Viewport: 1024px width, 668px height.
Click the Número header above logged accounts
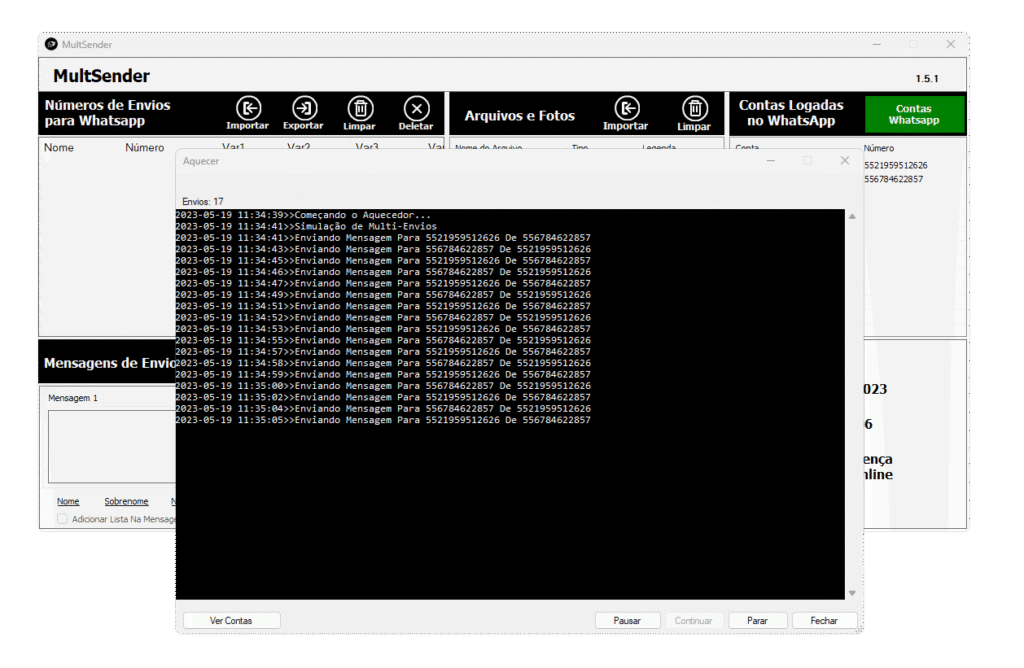[879, 148]
